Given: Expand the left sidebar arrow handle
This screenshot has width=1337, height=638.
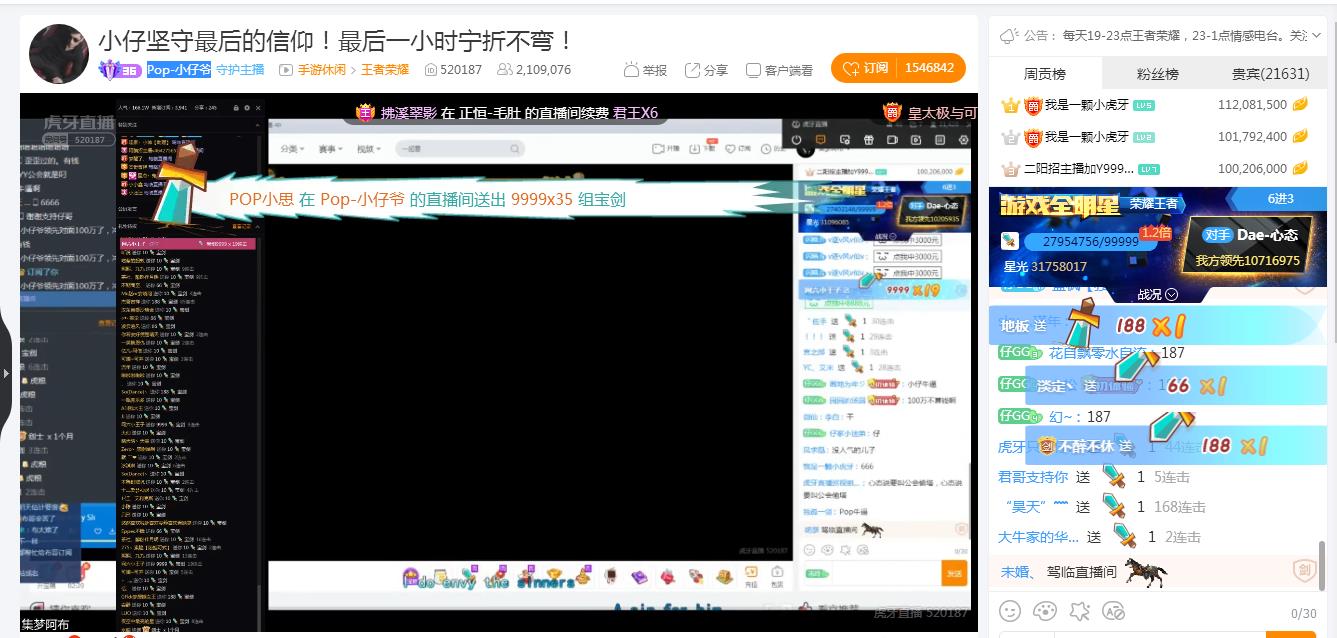Looking at the screenshot, I should coord(6,373).
